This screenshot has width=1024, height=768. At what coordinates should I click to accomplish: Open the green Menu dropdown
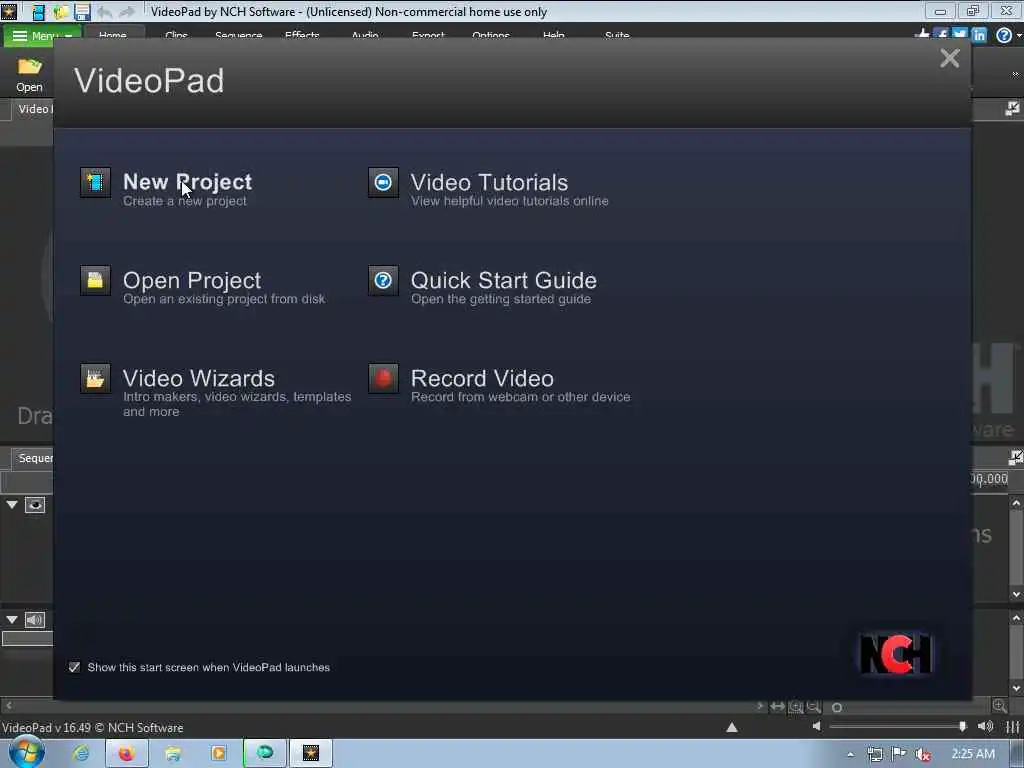coord(42,35)
